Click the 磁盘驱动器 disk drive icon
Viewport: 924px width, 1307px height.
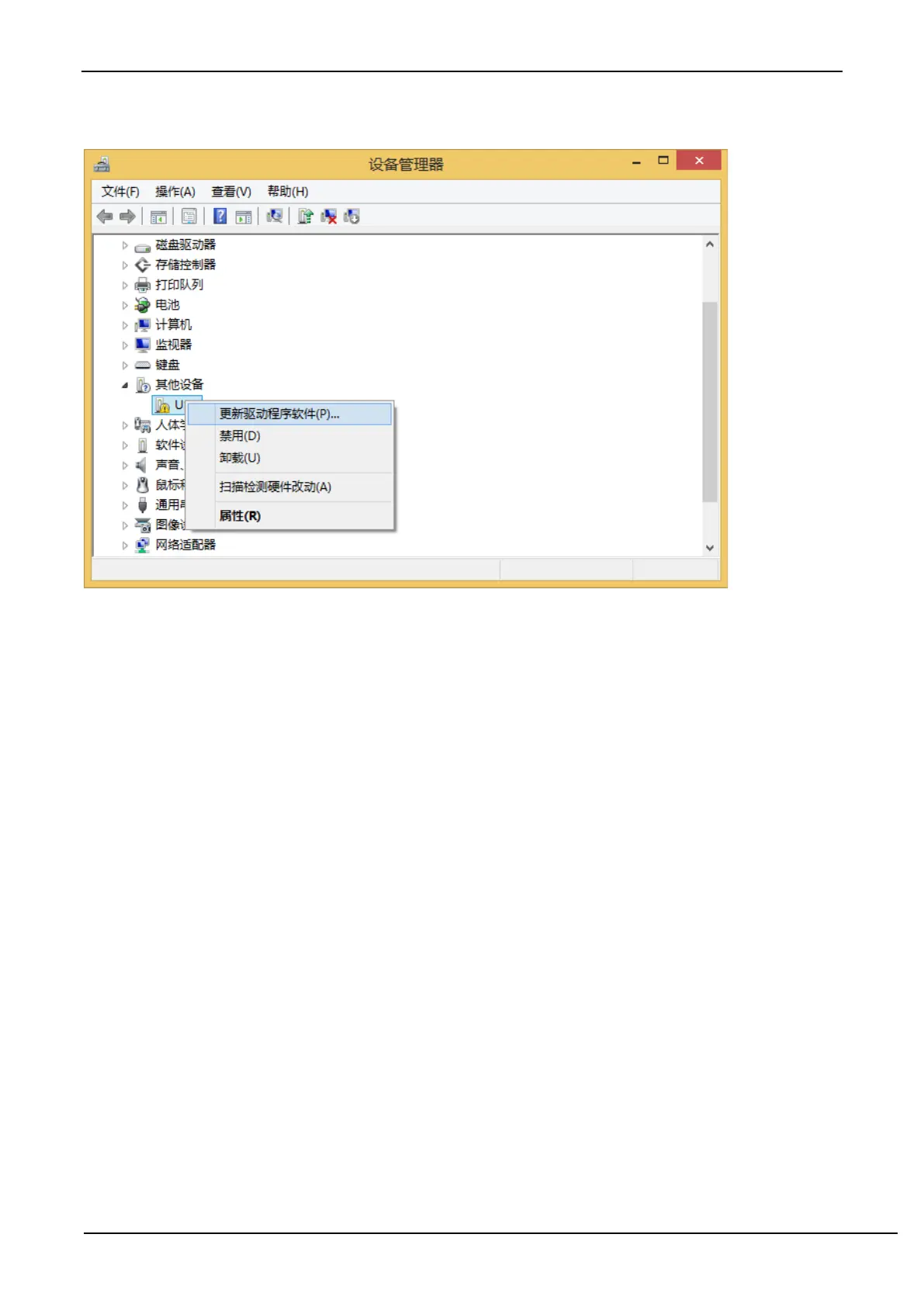click(x=143, y=246)
